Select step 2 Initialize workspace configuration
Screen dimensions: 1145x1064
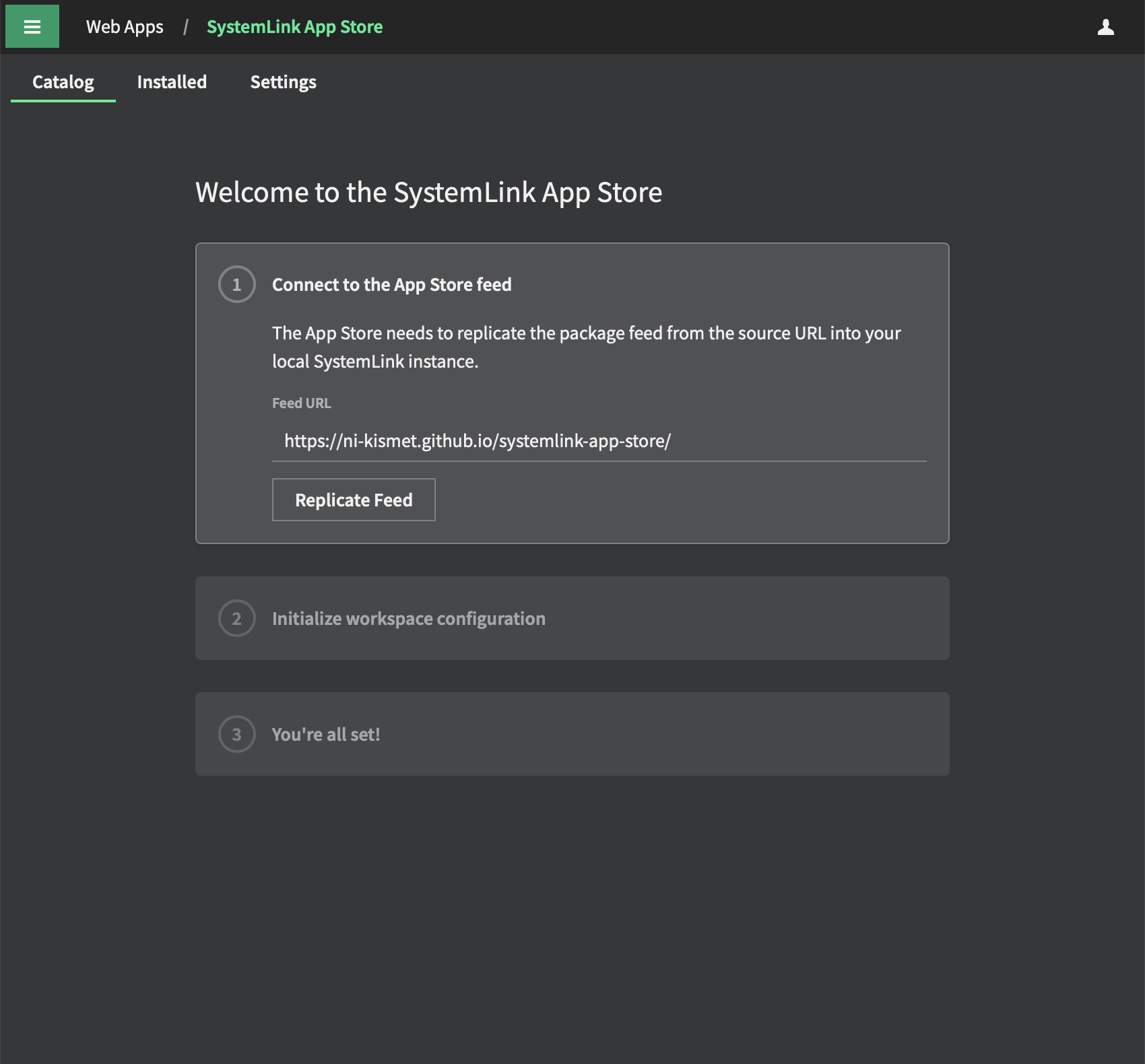point(572,618)
